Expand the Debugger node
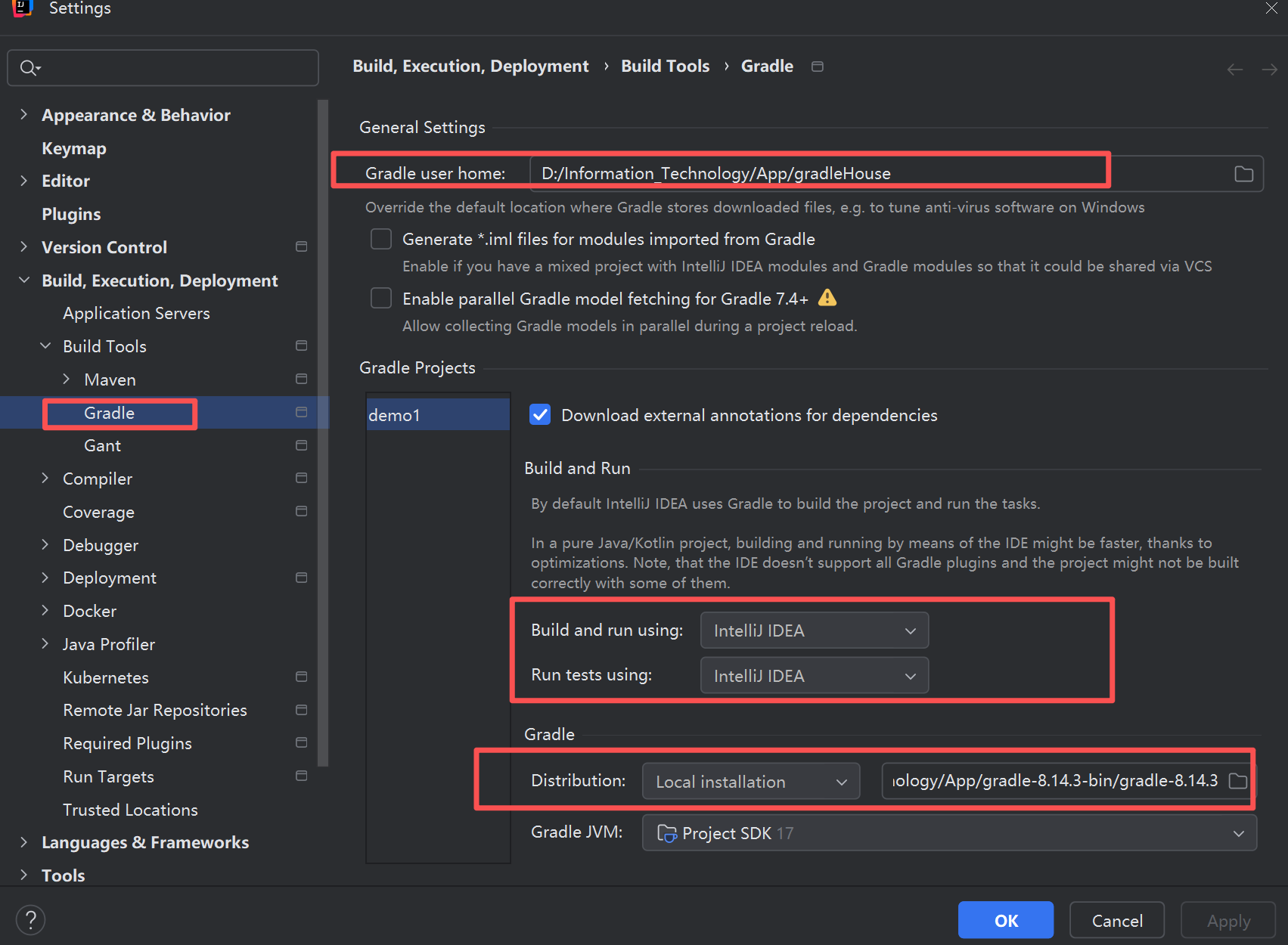 click(x=45, y=544)
